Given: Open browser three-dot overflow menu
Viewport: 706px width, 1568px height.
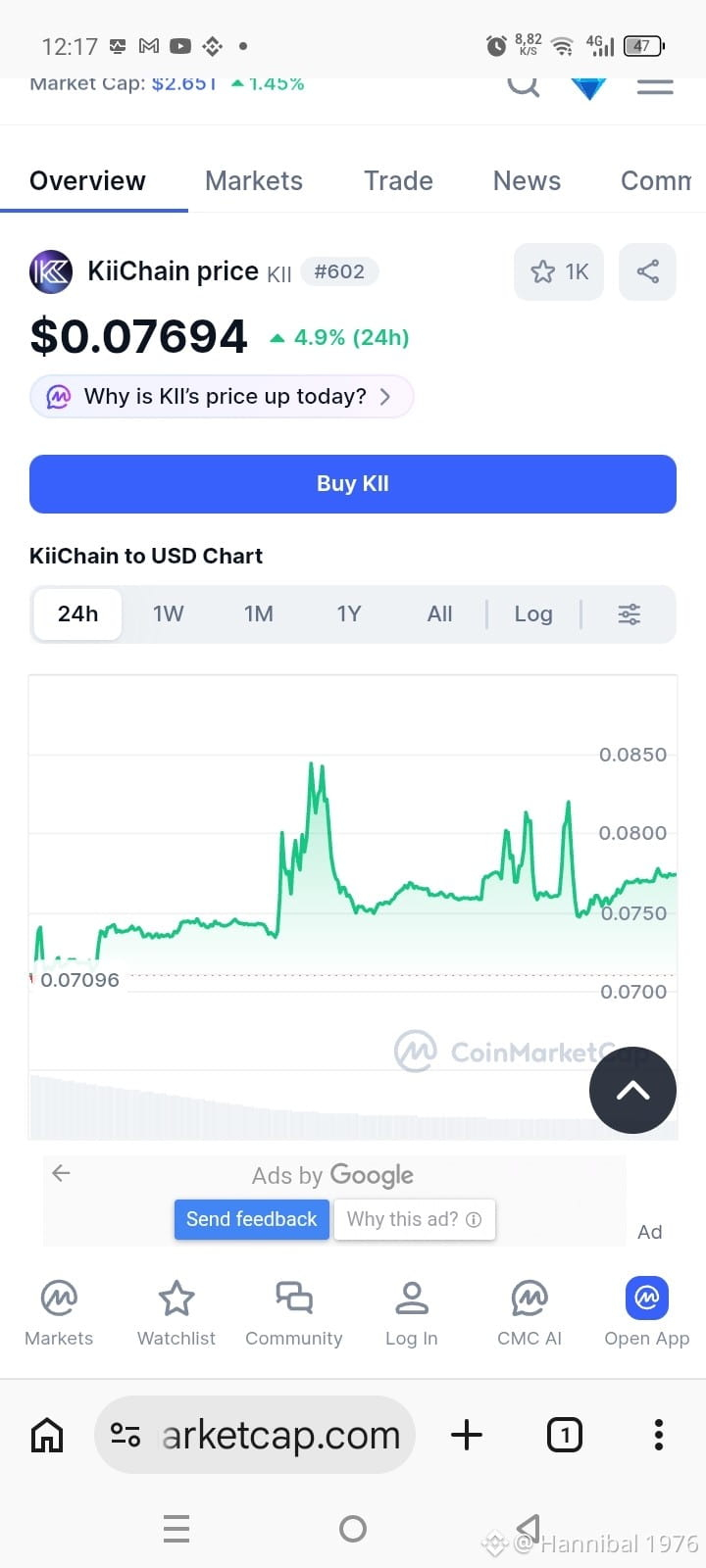Looking at the screenshot, I should tap(659, 1435).
